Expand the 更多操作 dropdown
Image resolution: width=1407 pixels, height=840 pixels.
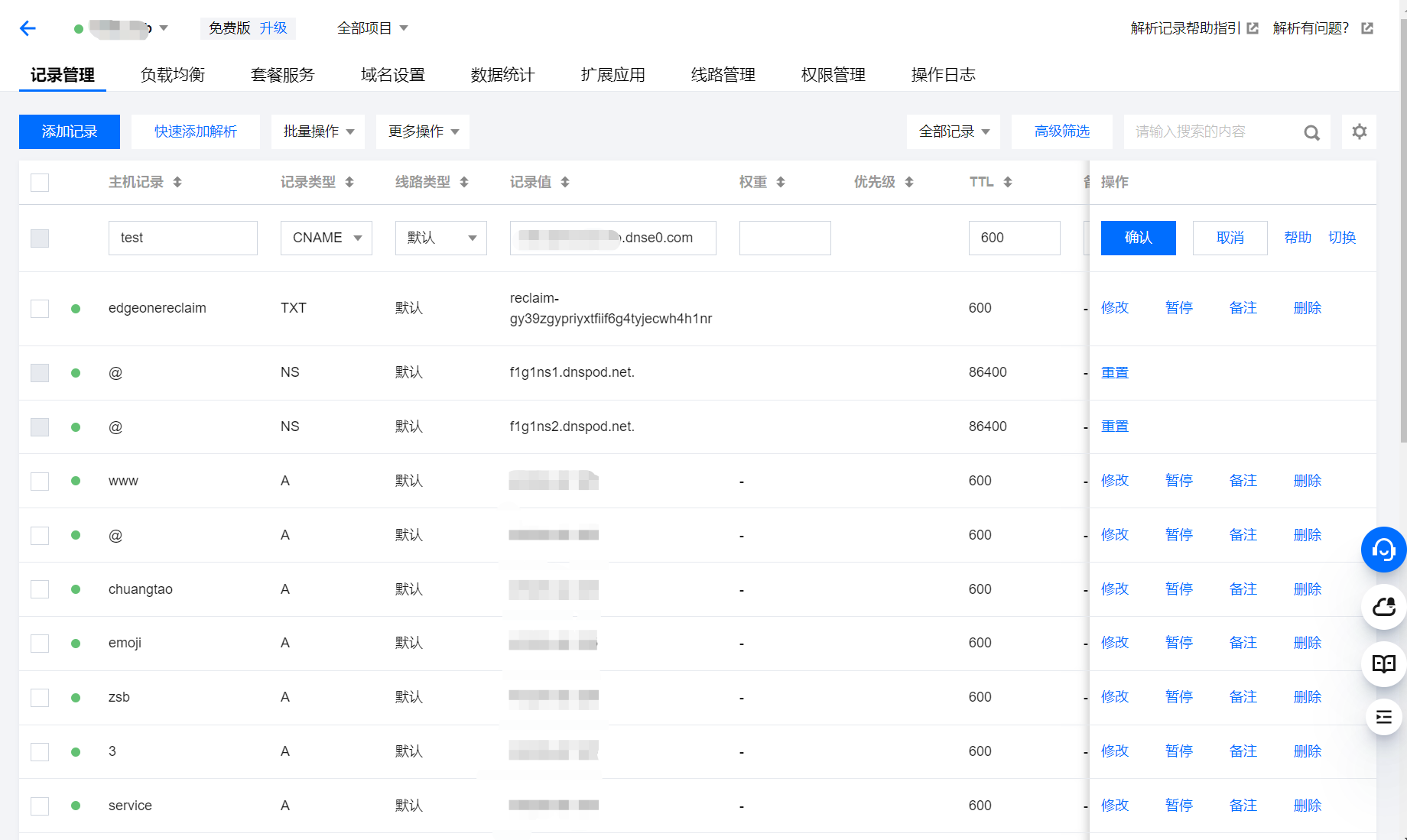pyautogui.click(x=423, y=131)
